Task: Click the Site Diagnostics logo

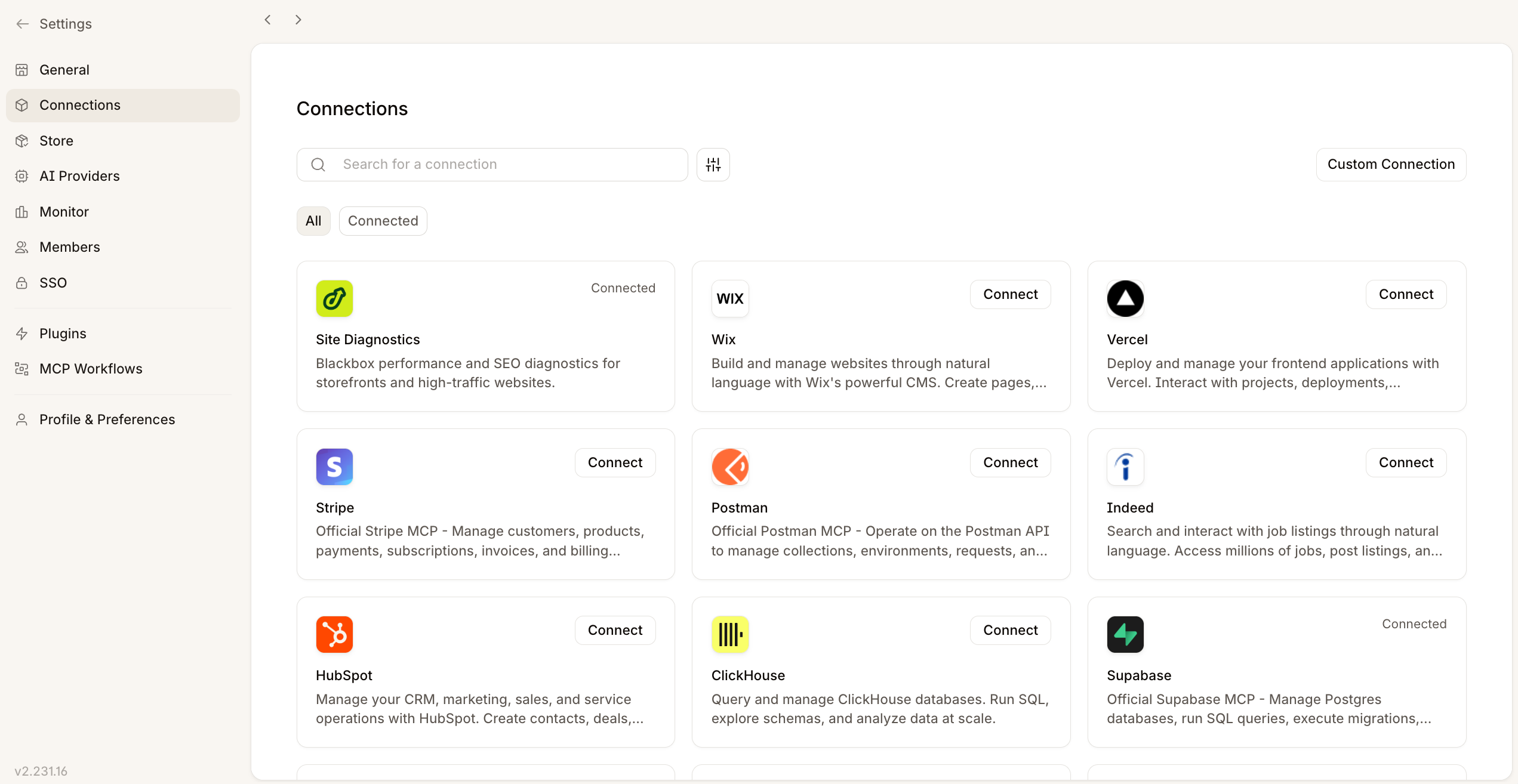Action: coord(334,298)
